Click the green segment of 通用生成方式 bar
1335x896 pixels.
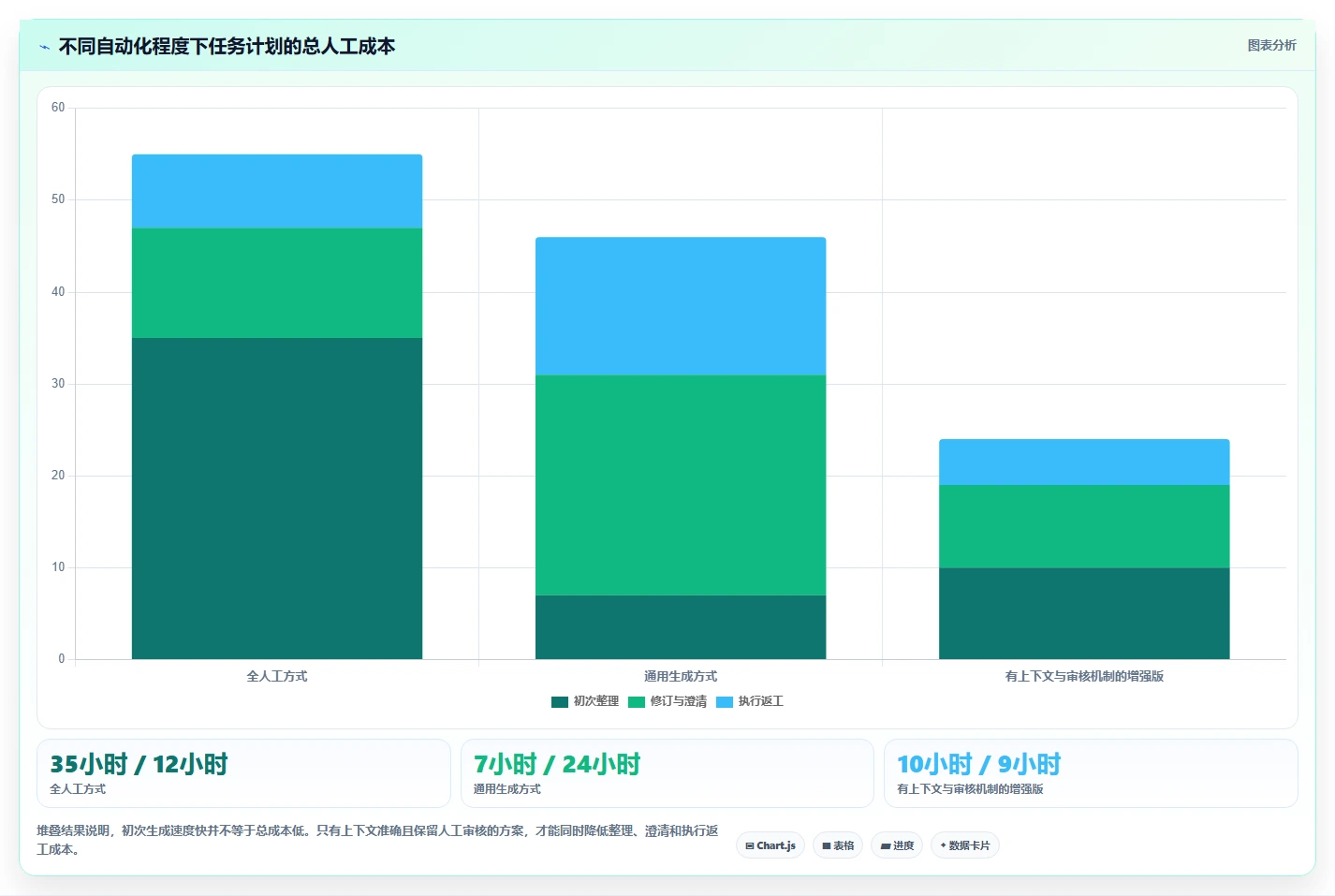pos(681,485)
